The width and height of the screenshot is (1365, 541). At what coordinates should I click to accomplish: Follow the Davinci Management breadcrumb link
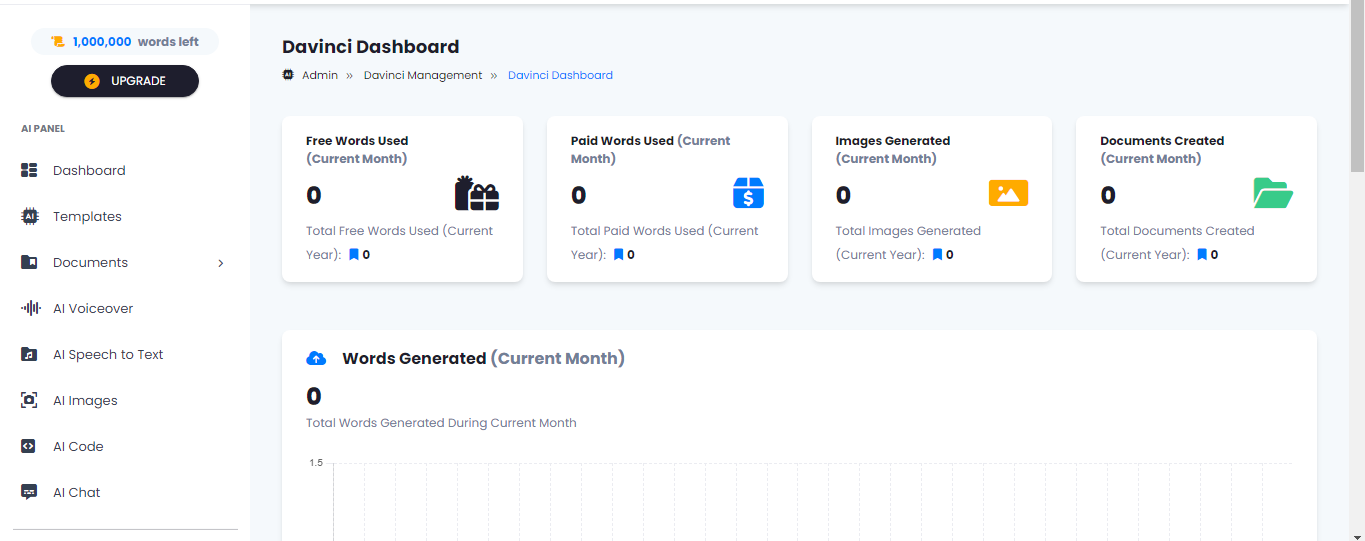(x=422, y=75)
